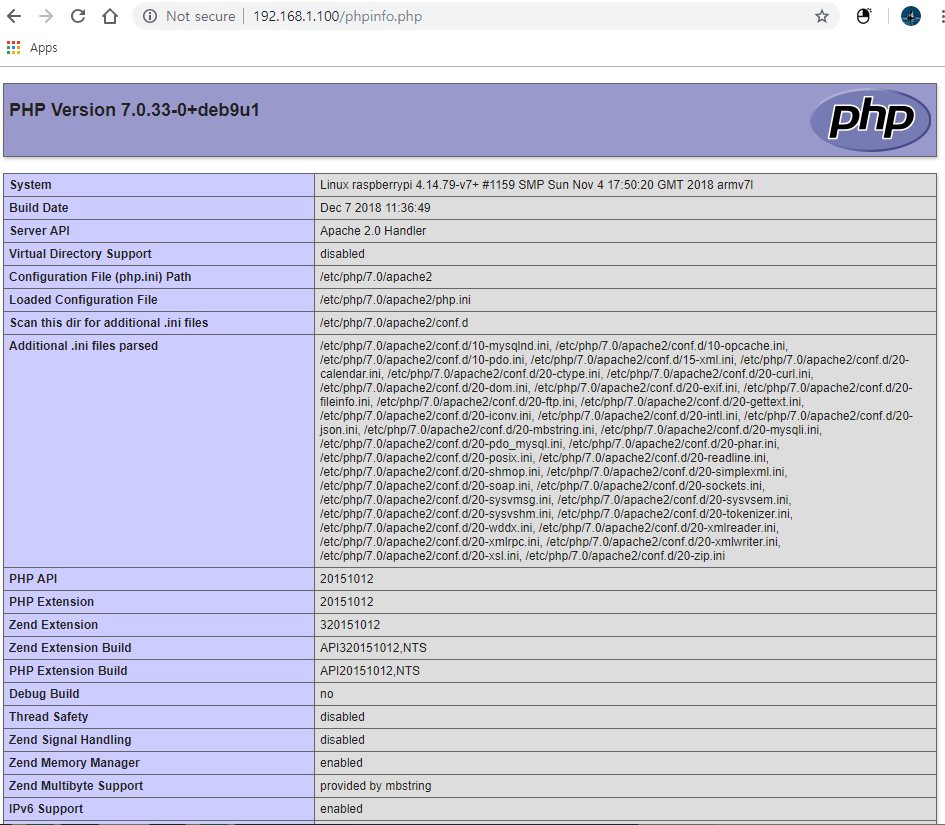Image resolution: width=945 pixels, height=825 pixels.
Task: Click the Zend Signal Handling label
Action: point(70,739)
